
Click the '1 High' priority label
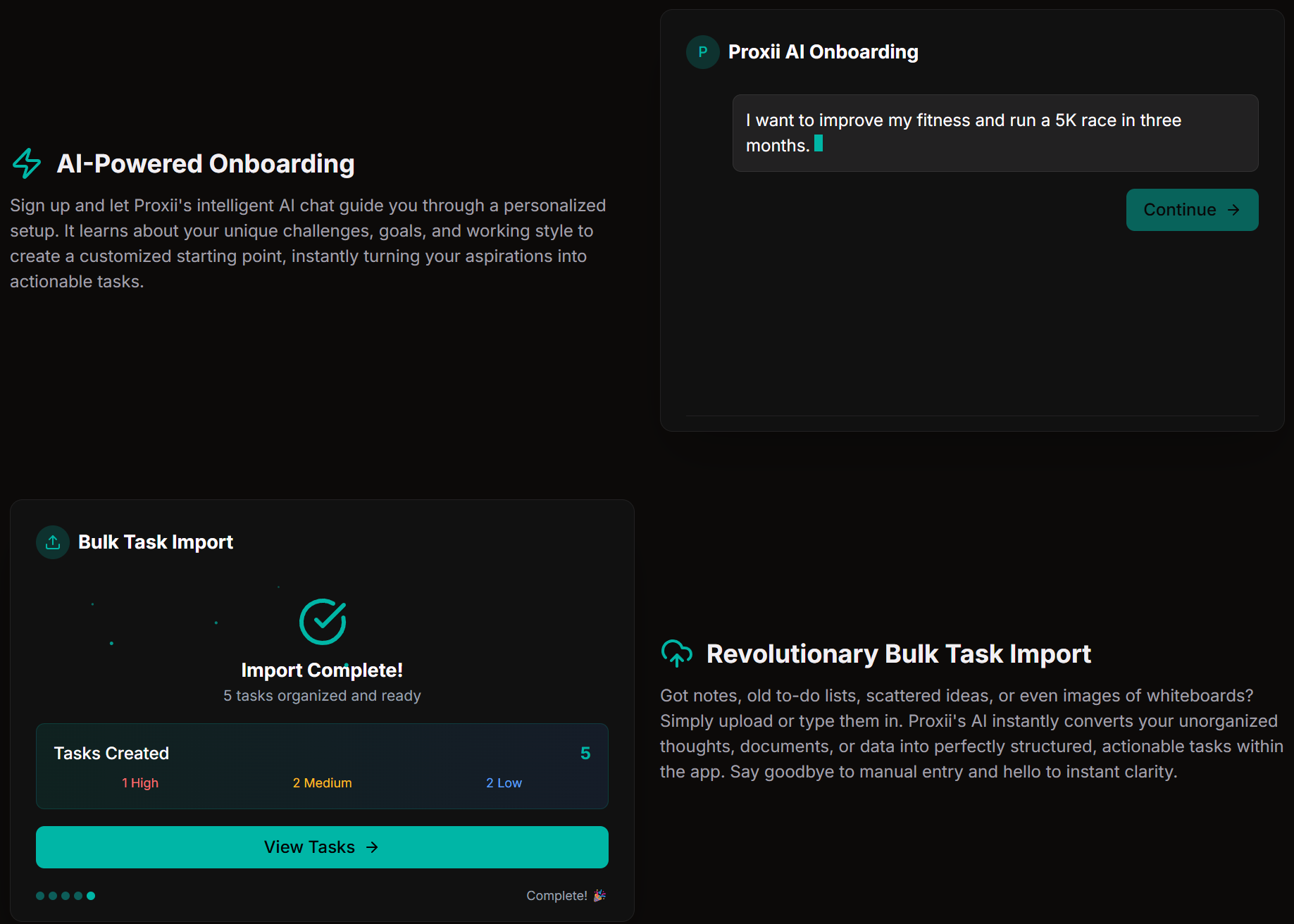tap(140, 783)
